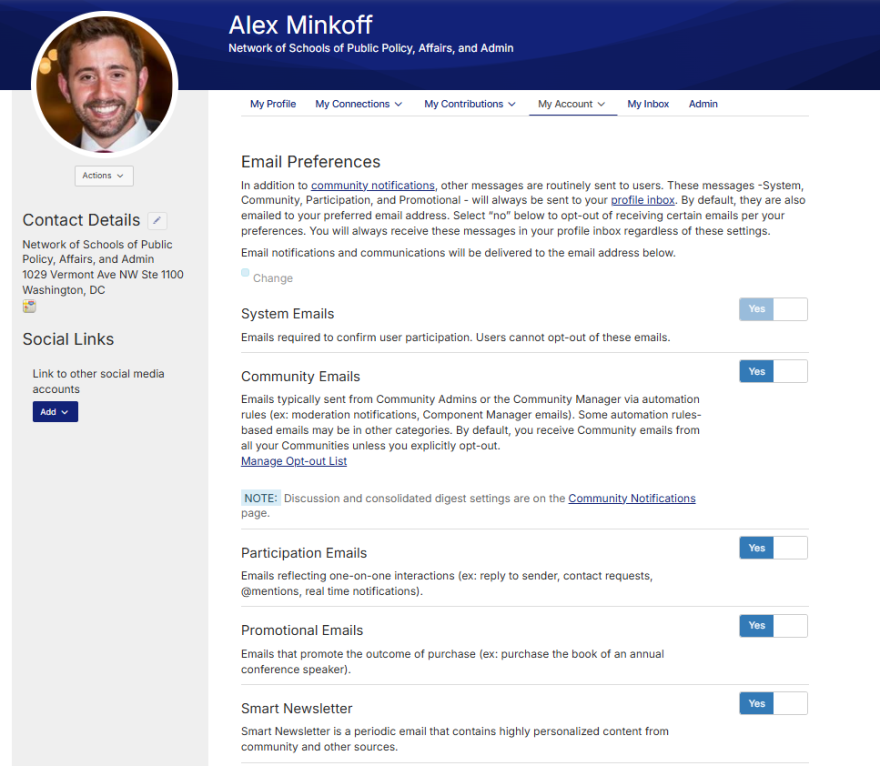Follow the Community Notifications link in the note
The width and height of the screenshot is (880, 766).
(x=631, y=498)
